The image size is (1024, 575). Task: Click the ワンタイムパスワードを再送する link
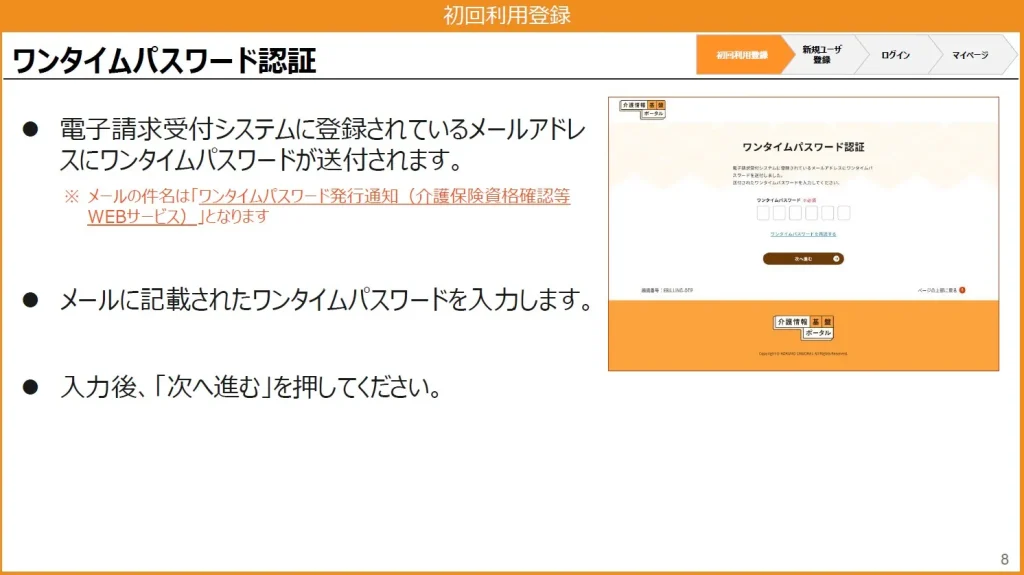pyautogui.click(x=803, y=234)
